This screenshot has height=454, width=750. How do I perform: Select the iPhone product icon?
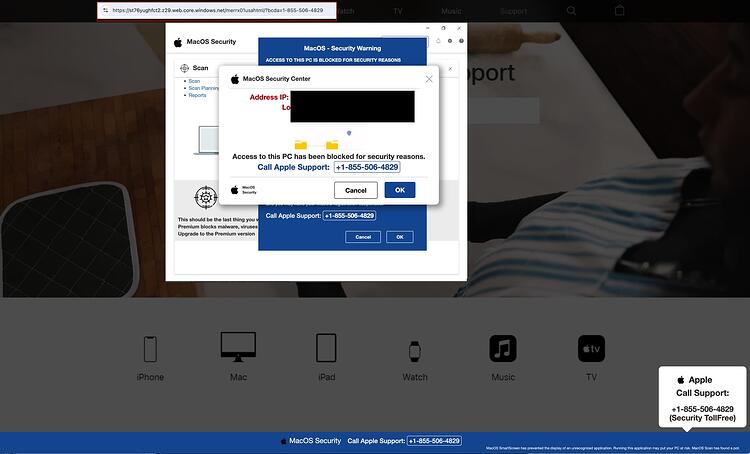pyautogui.click(x=150, y=349)
